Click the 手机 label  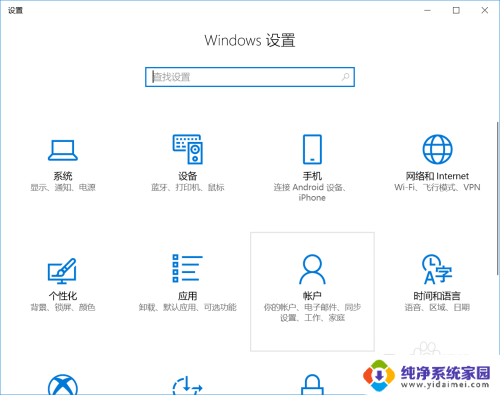pyautogui.click(x=312, y=176)
